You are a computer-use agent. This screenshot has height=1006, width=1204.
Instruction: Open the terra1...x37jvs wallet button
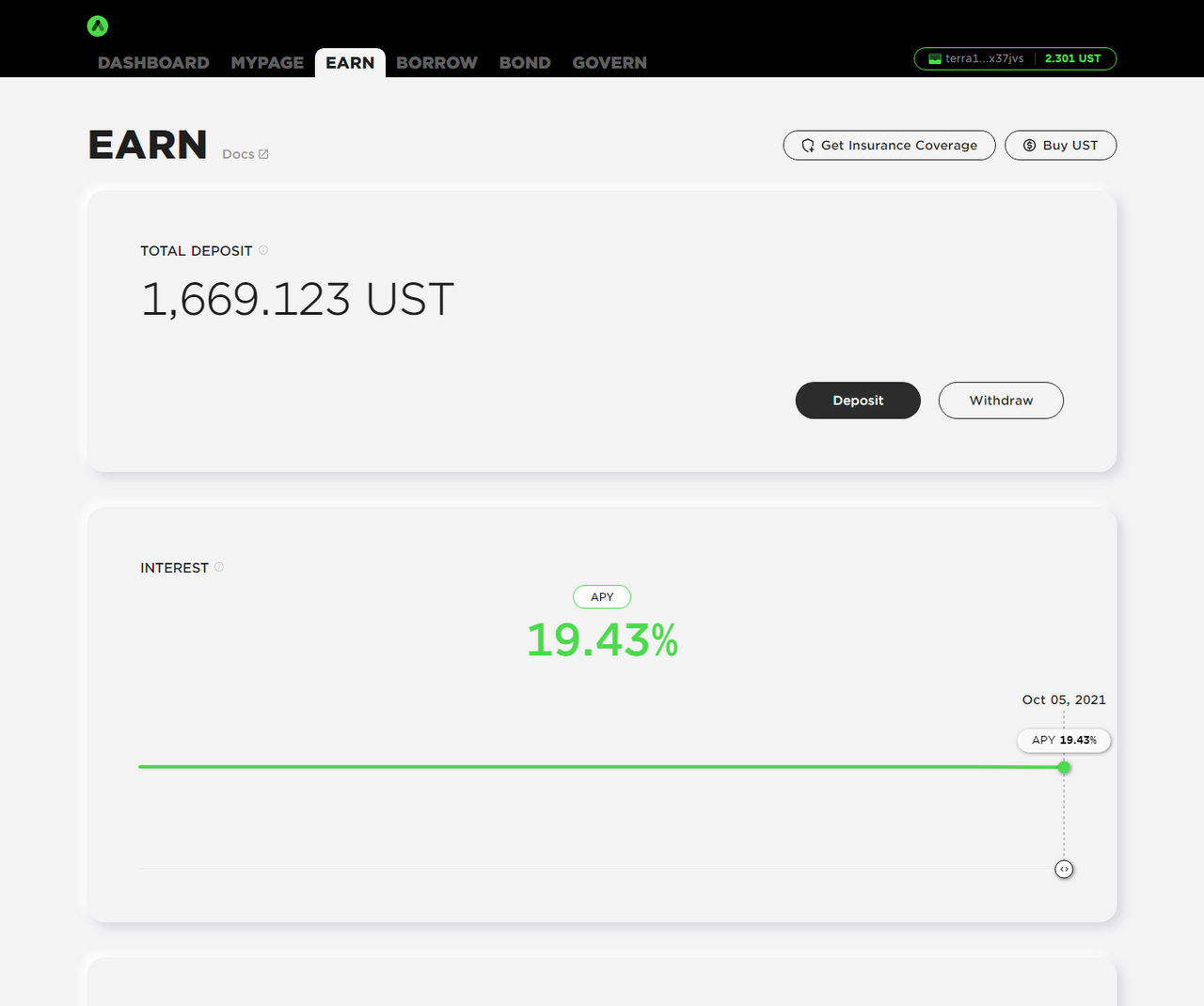click(x=1015, y=58)
